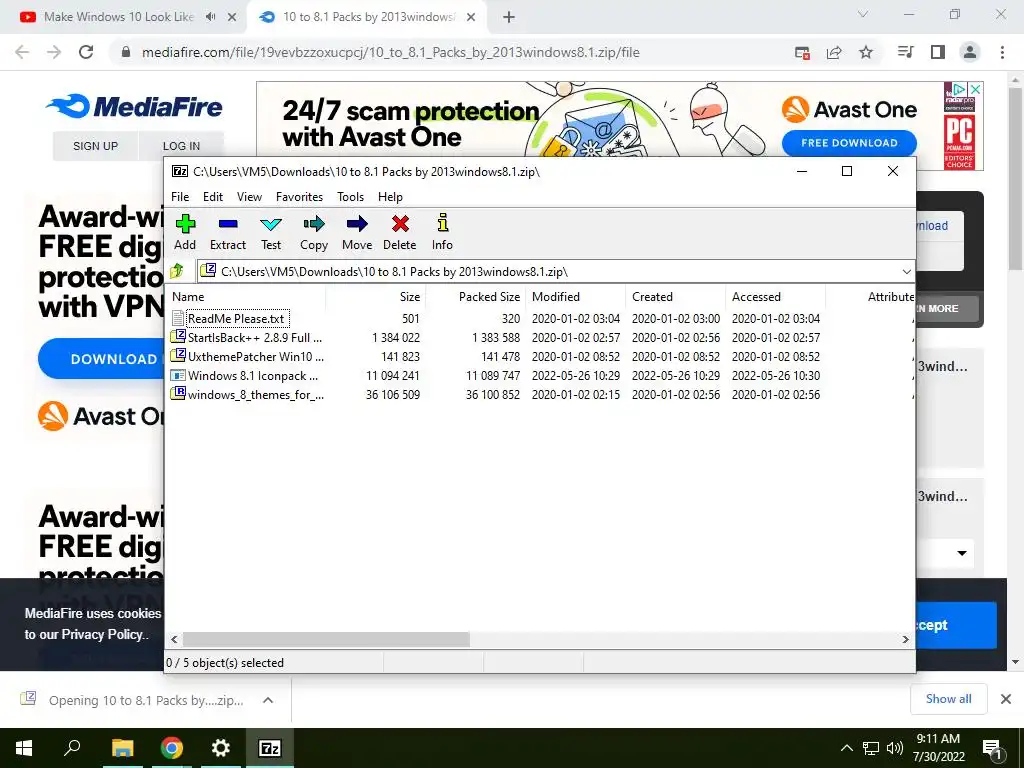This screenshot has height=768, width=1024.
Task: Open the Chrome profile avatar
Action: tap(970, 52)
